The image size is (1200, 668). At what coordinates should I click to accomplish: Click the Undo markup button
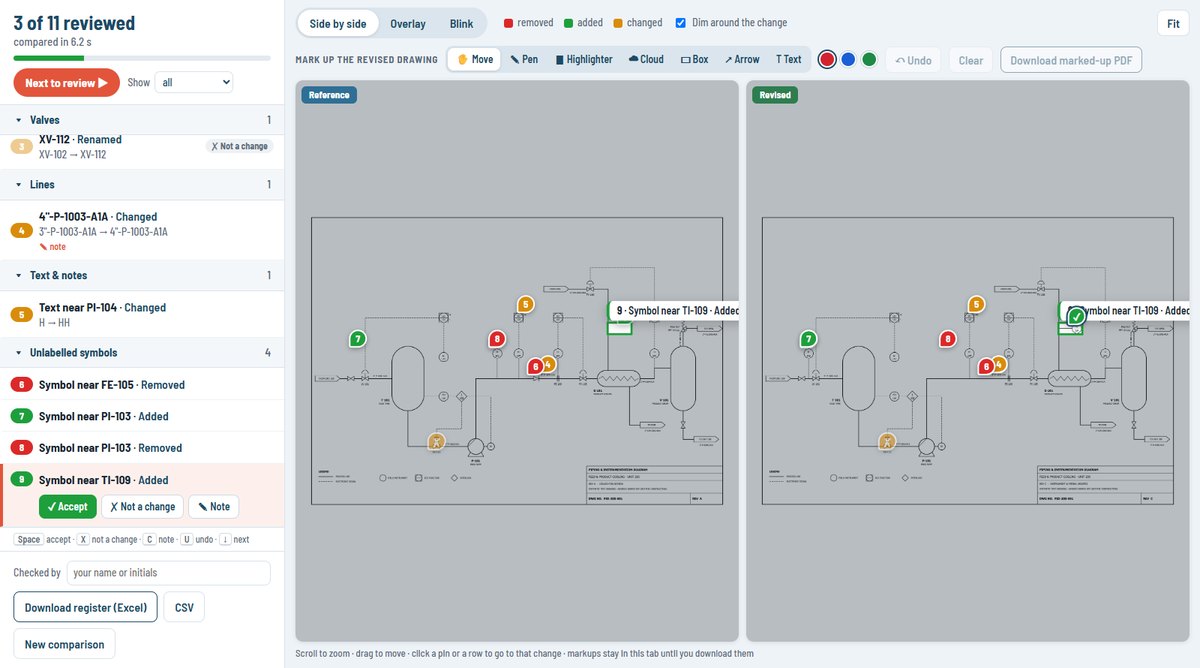pos(913,60)
